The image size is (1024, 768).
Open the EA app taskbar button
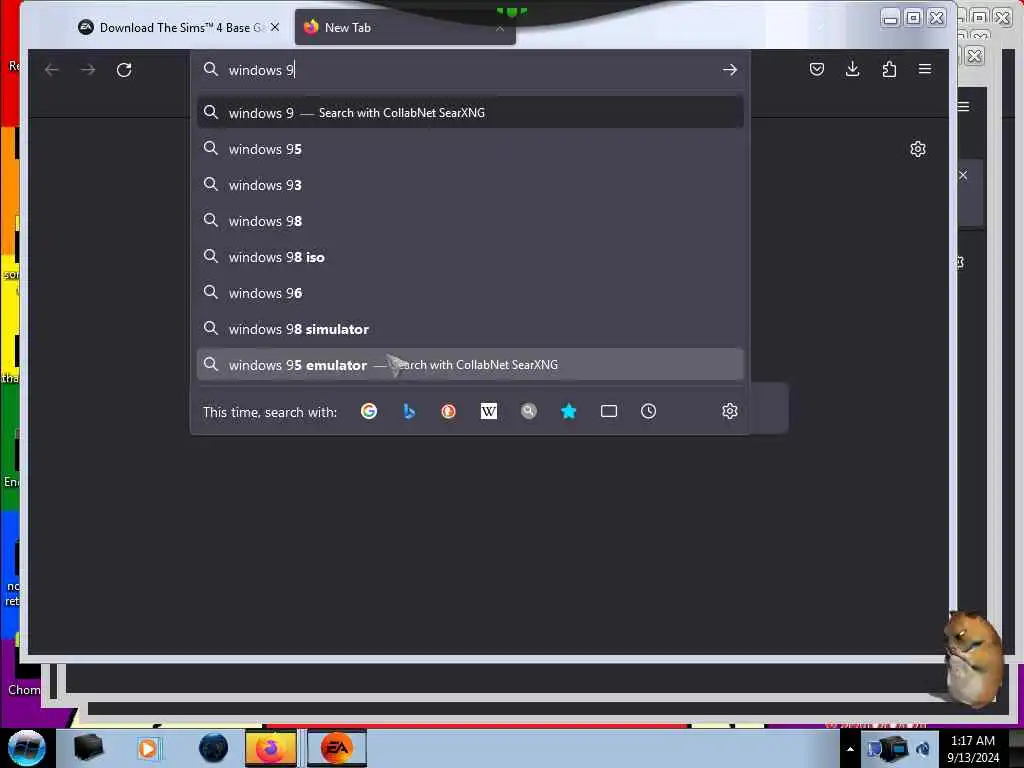point(336,748)
